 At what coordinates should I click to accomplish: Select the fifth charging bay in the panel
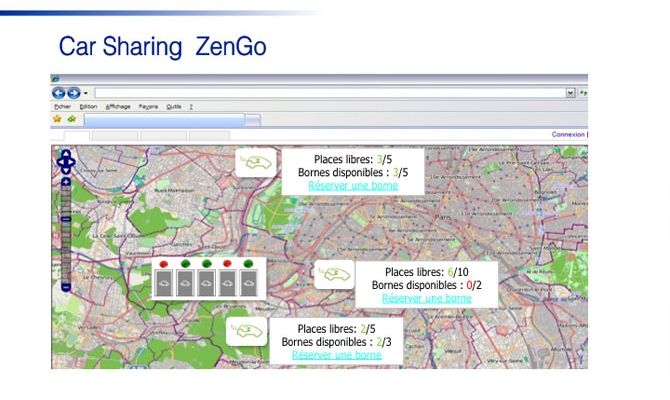pos(249,282)
